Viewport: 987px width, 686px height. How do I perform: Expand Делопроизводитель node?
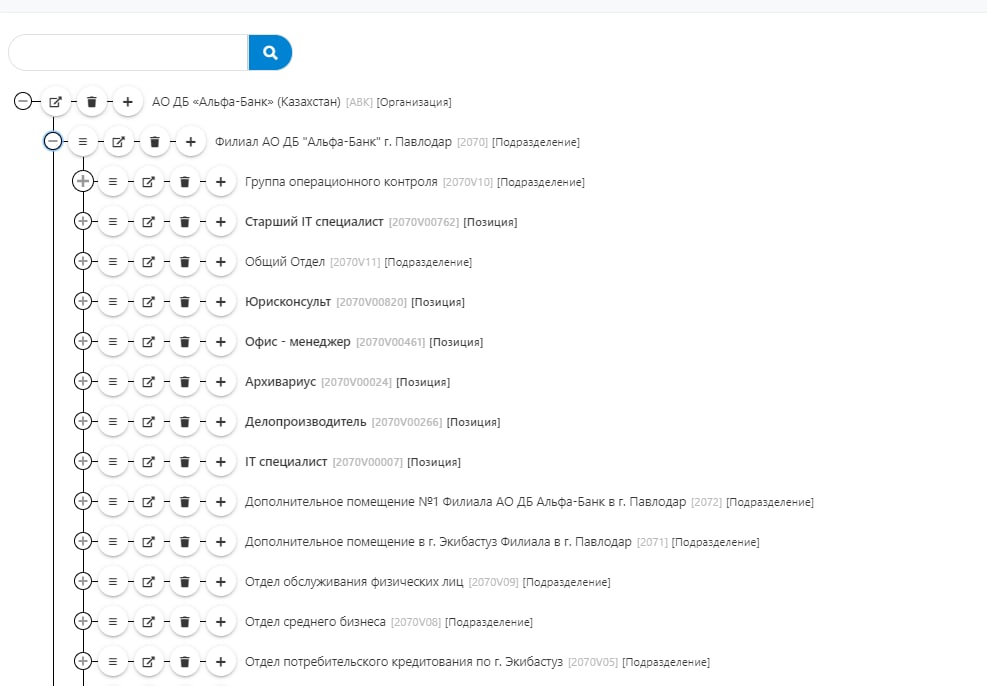(x=82, y=421)
